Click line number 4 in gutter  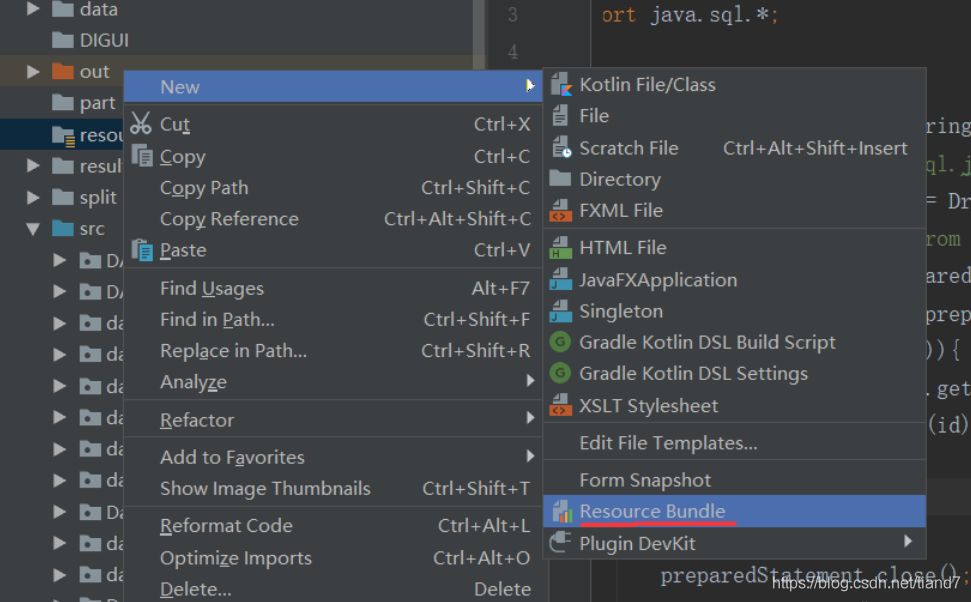click(513, 51)
